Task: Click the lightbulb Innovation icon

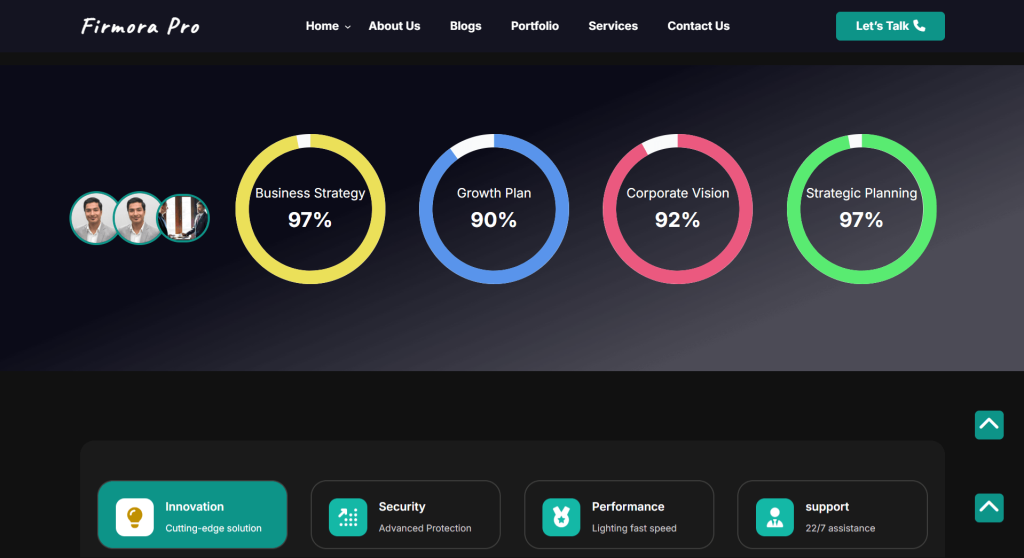Action: coord(134,517)
